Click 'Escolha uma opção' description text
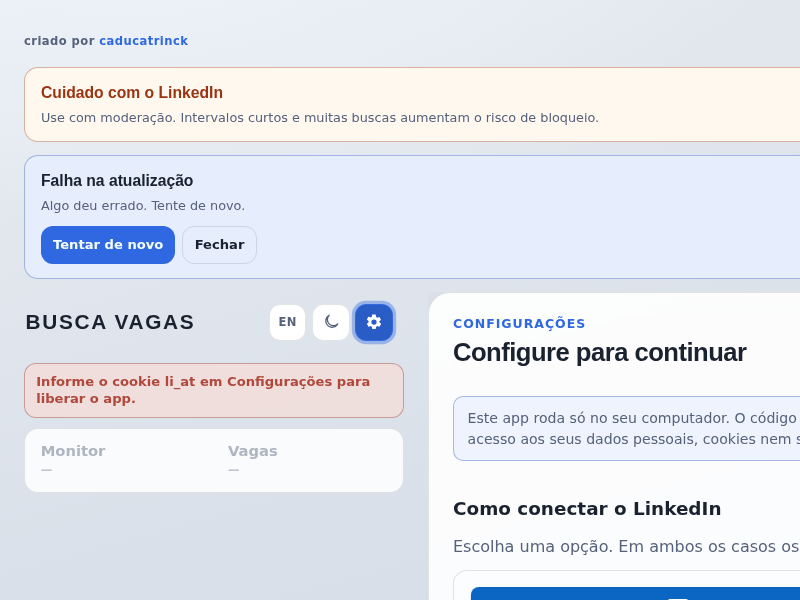The width and height of the screenshot is (800, 600). click(x=627, y=546)
